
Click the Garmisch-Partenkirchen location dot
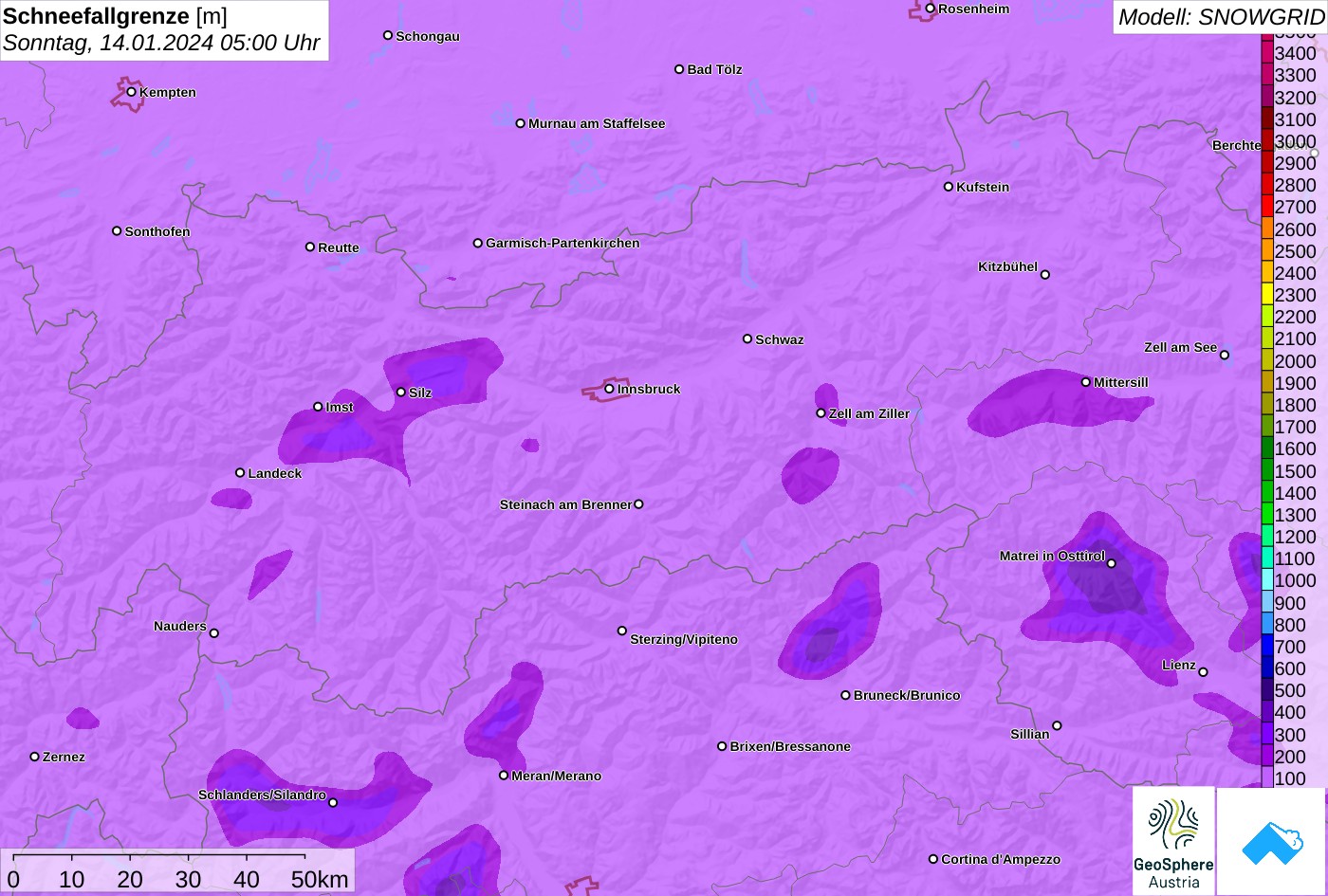pos(478,243)
